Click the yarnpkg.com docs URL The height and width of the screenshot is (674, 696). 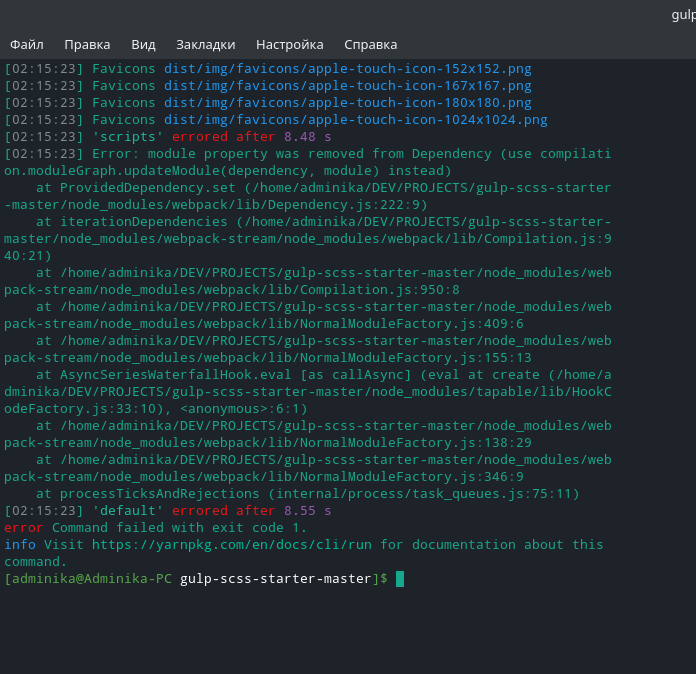pos(232,544)
